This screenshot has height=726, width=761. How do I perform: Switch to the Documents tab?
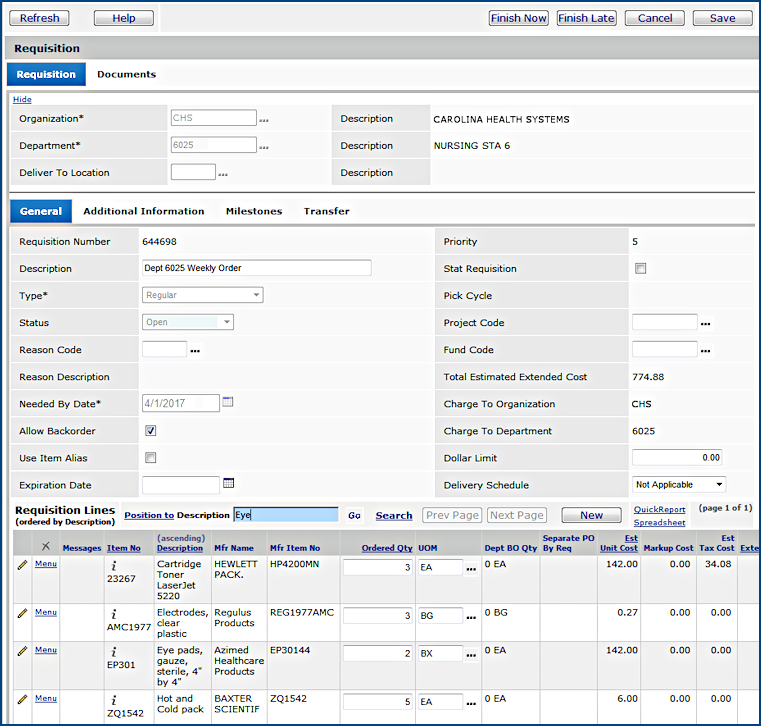pos(126,74)
